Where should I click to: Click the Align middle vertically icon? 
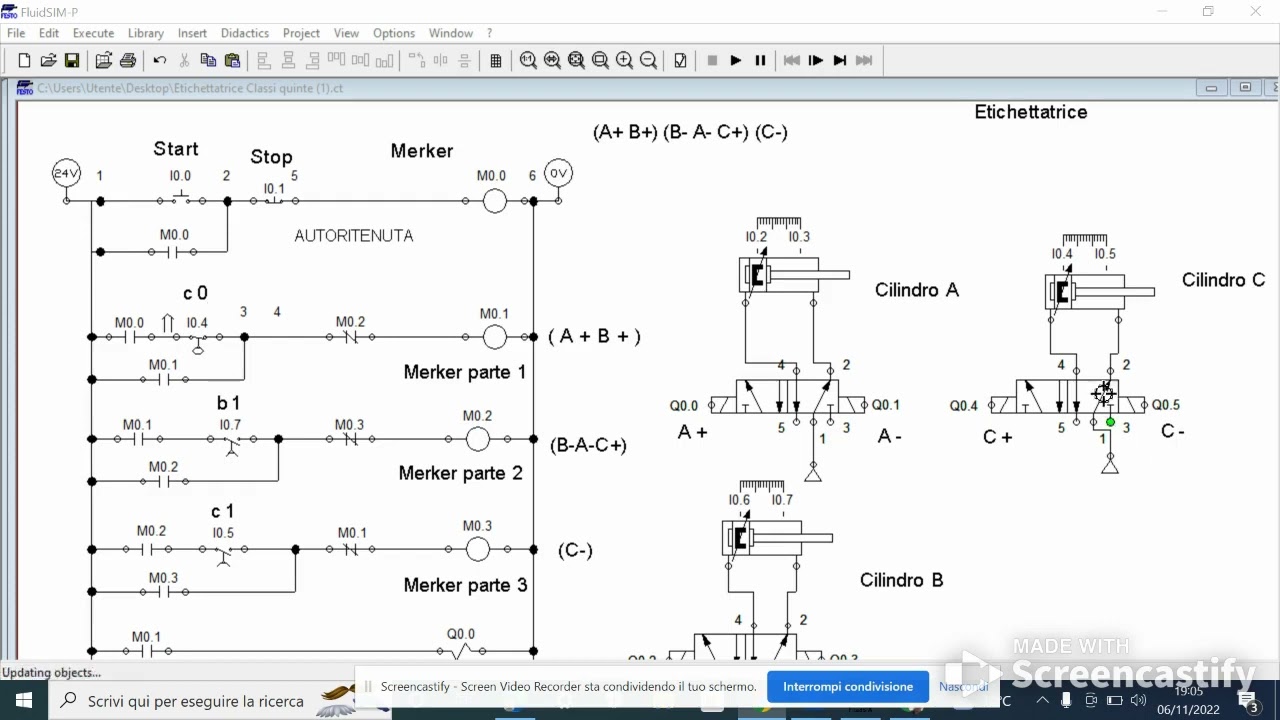click(360, 61)
